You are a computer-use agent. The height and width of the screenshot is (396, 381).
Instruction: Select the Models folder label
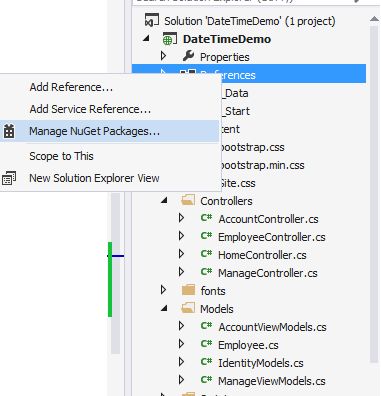point(217,309)
